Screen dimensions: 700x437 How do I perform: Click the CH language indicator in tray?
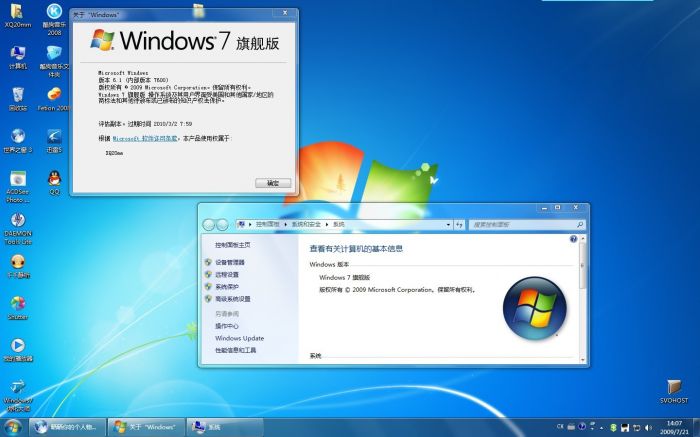coord(560,427)
